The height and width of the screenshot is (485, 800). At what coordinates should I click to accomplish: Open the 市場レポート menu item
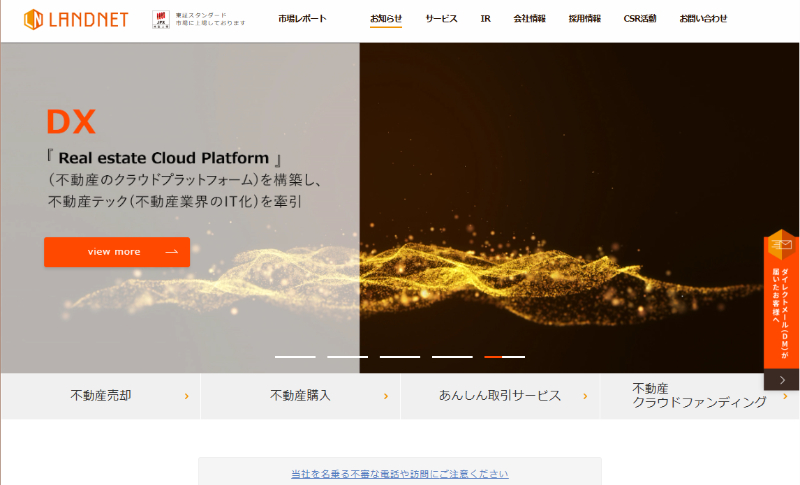click(302, 19)
